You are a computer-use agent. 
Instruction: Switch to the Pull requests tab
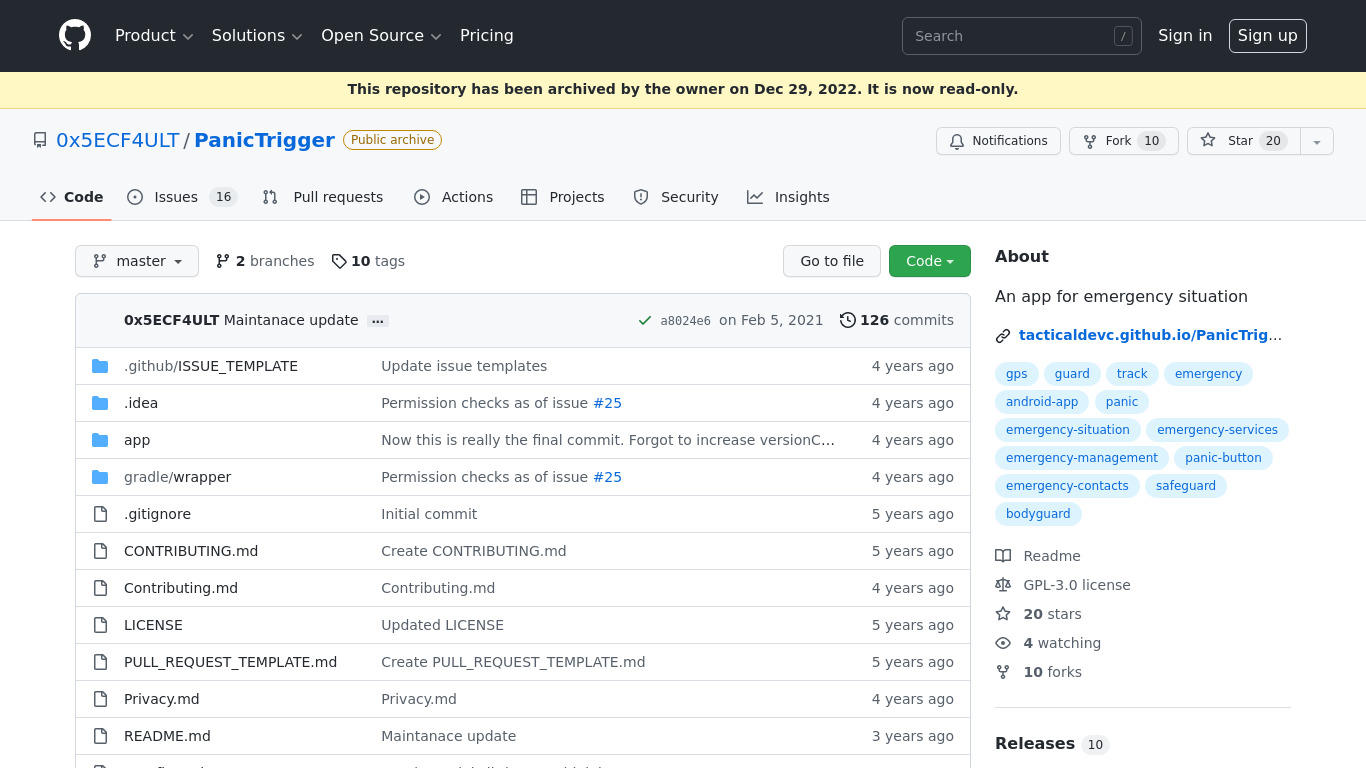coord(323,197)
